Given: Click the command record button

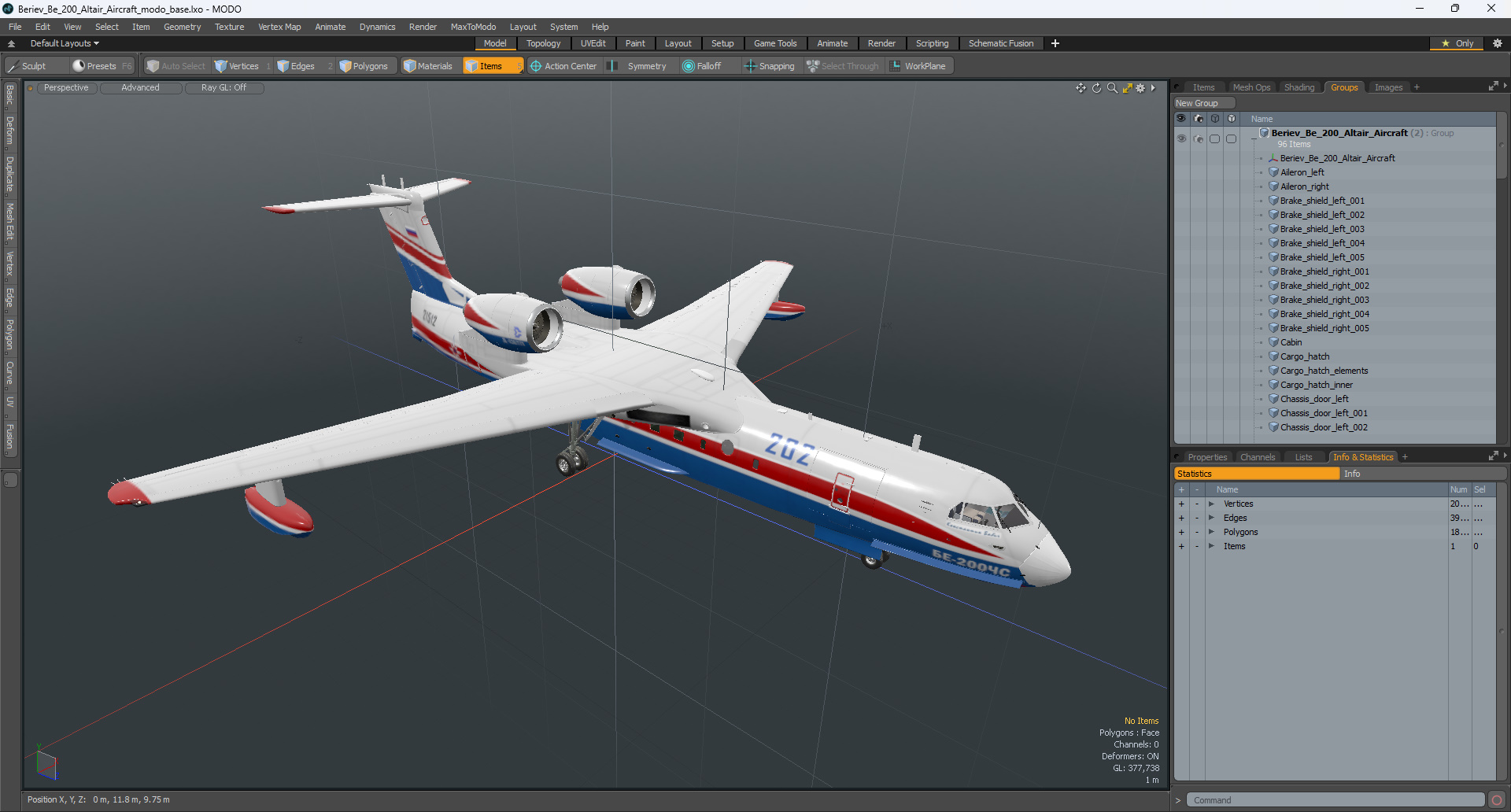Looking at the screenshot, I should [1497, 800].
